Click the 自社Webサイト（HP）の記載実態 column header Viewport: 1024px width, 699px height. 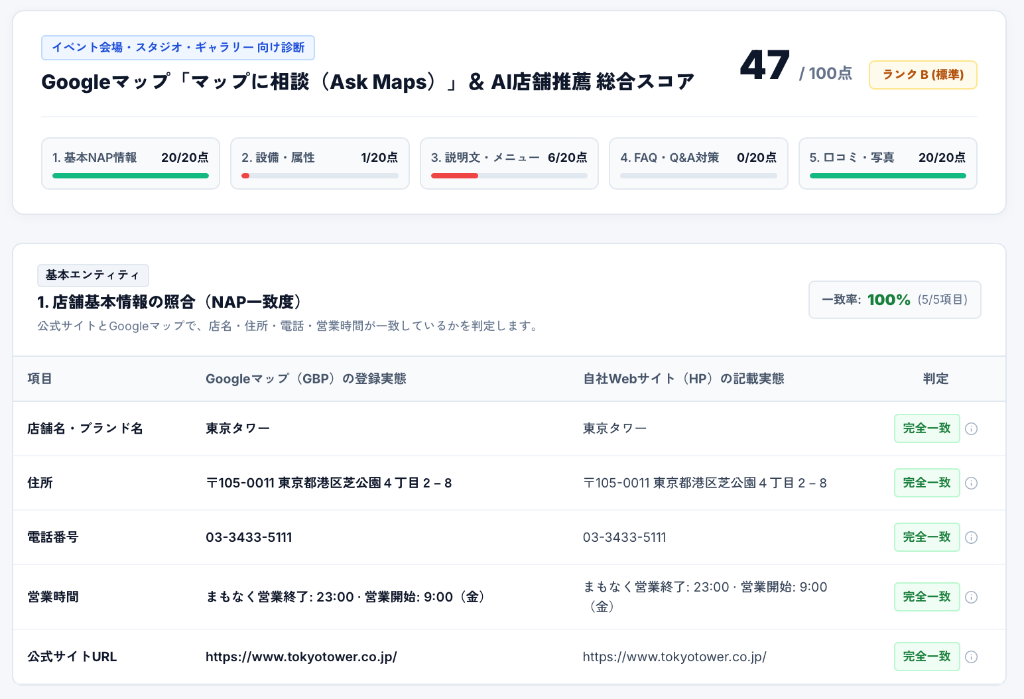coord(683,379)
